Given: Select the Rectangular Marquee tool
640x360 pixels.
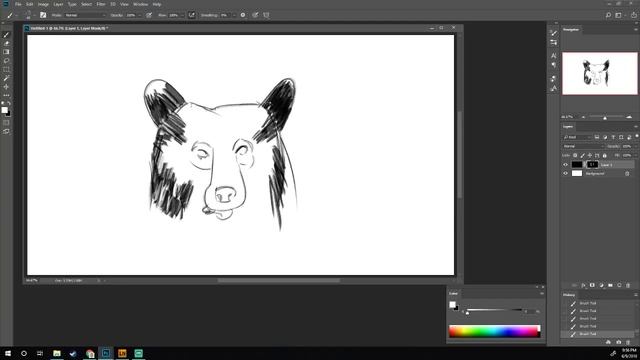Looking at the screenshot, I should [6, 69].
